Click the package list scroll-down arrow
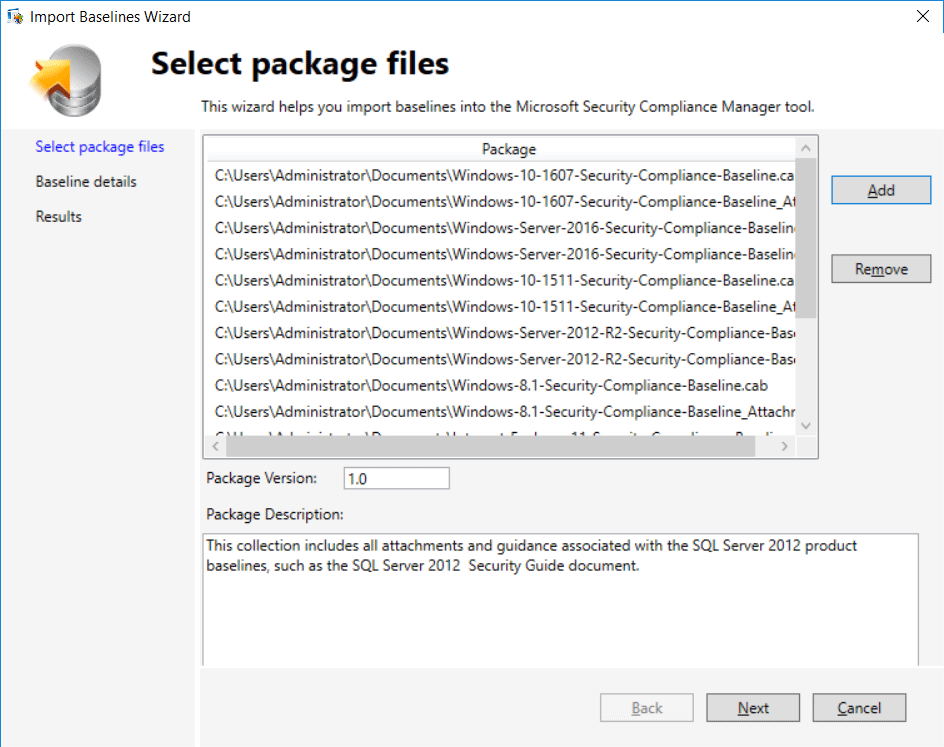944x747 pixels. [x=806, y=426]
